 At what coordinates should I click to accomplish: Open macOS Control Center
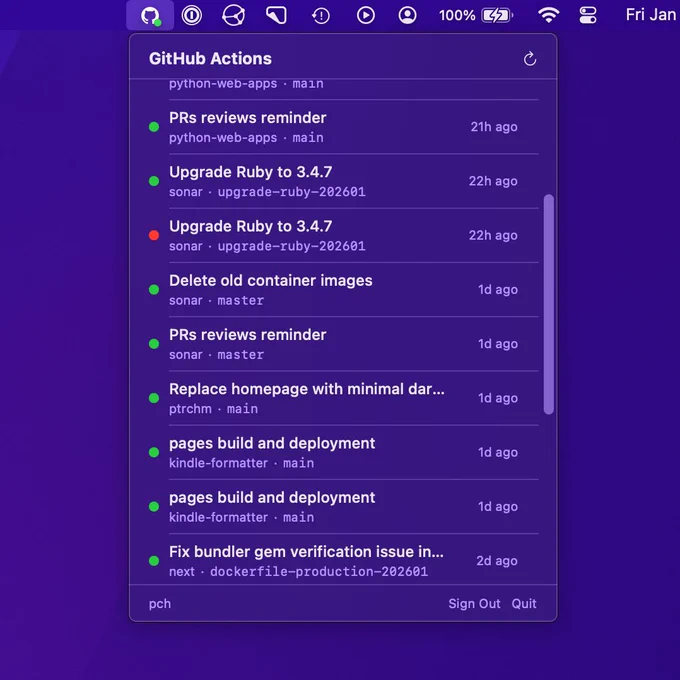click(x=588, y=16)
